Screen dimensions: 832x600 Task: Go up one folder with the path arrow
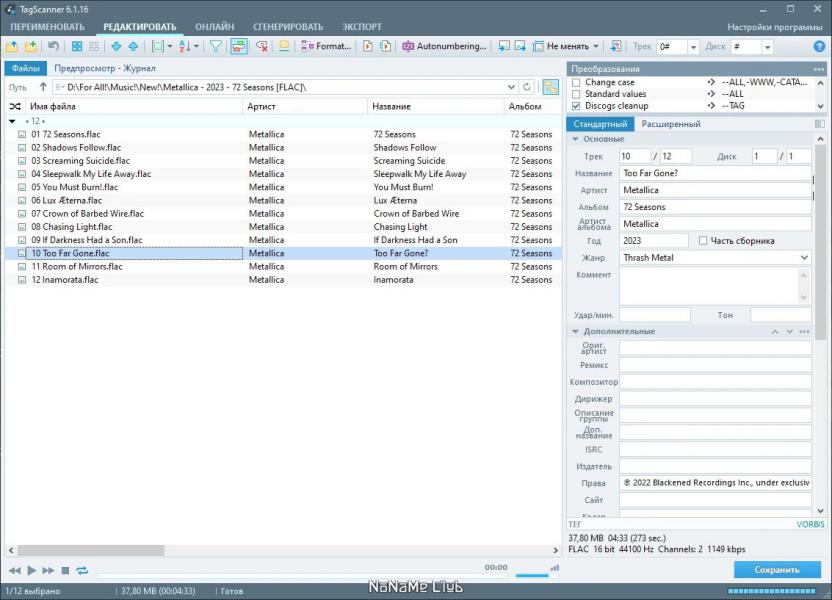pyautogui.click(x=43, y=87)
